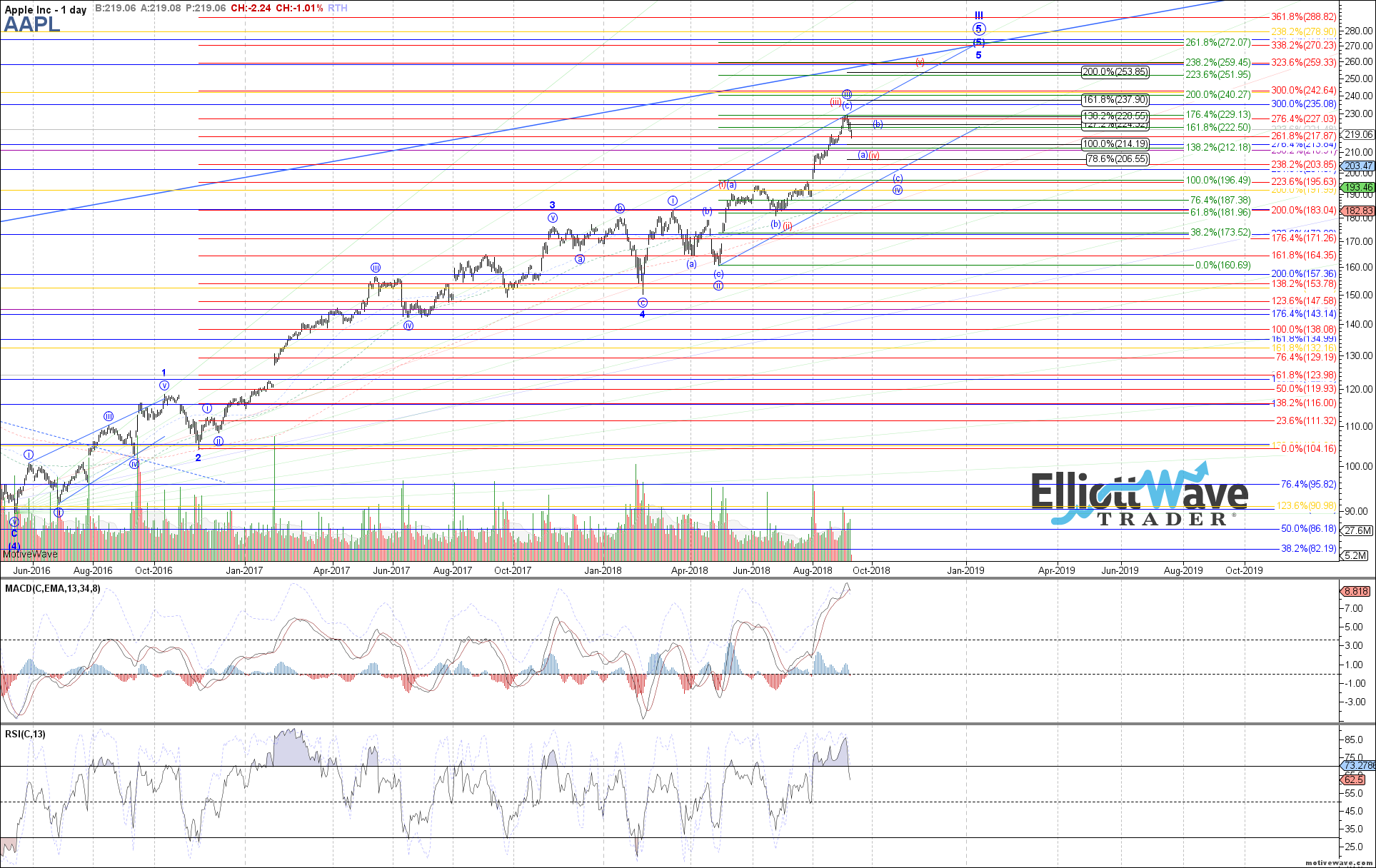Screen dimensions: 1376x868
Task: Click the 361.8%(288.82) Fibonacci label
Action: (1303, 16)
